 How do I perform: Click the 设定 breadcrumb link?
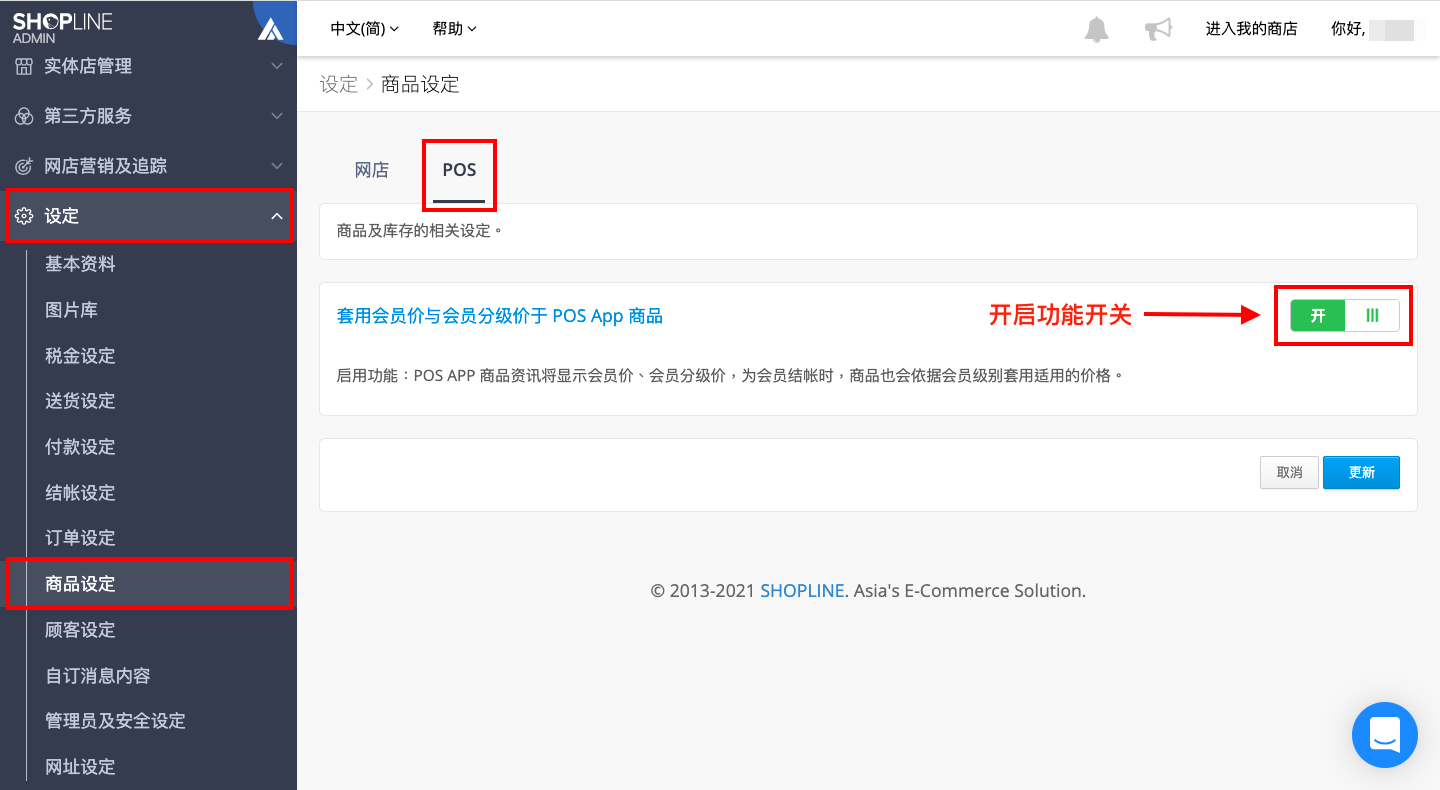click(339, 84)
